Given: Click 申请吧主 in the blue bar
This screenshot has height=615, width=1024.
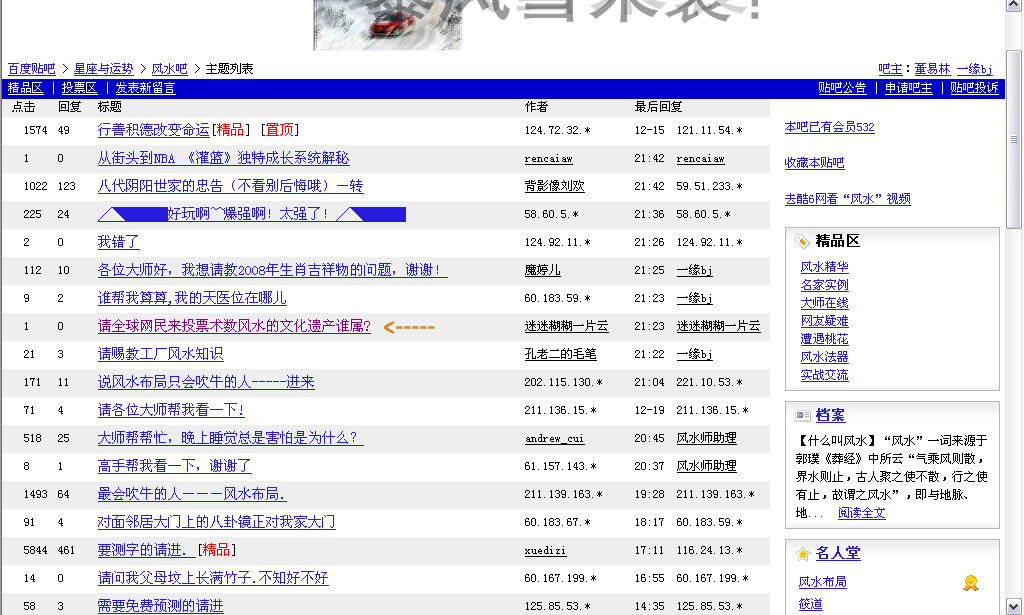Looking at the screenshot, I should 908,88.
